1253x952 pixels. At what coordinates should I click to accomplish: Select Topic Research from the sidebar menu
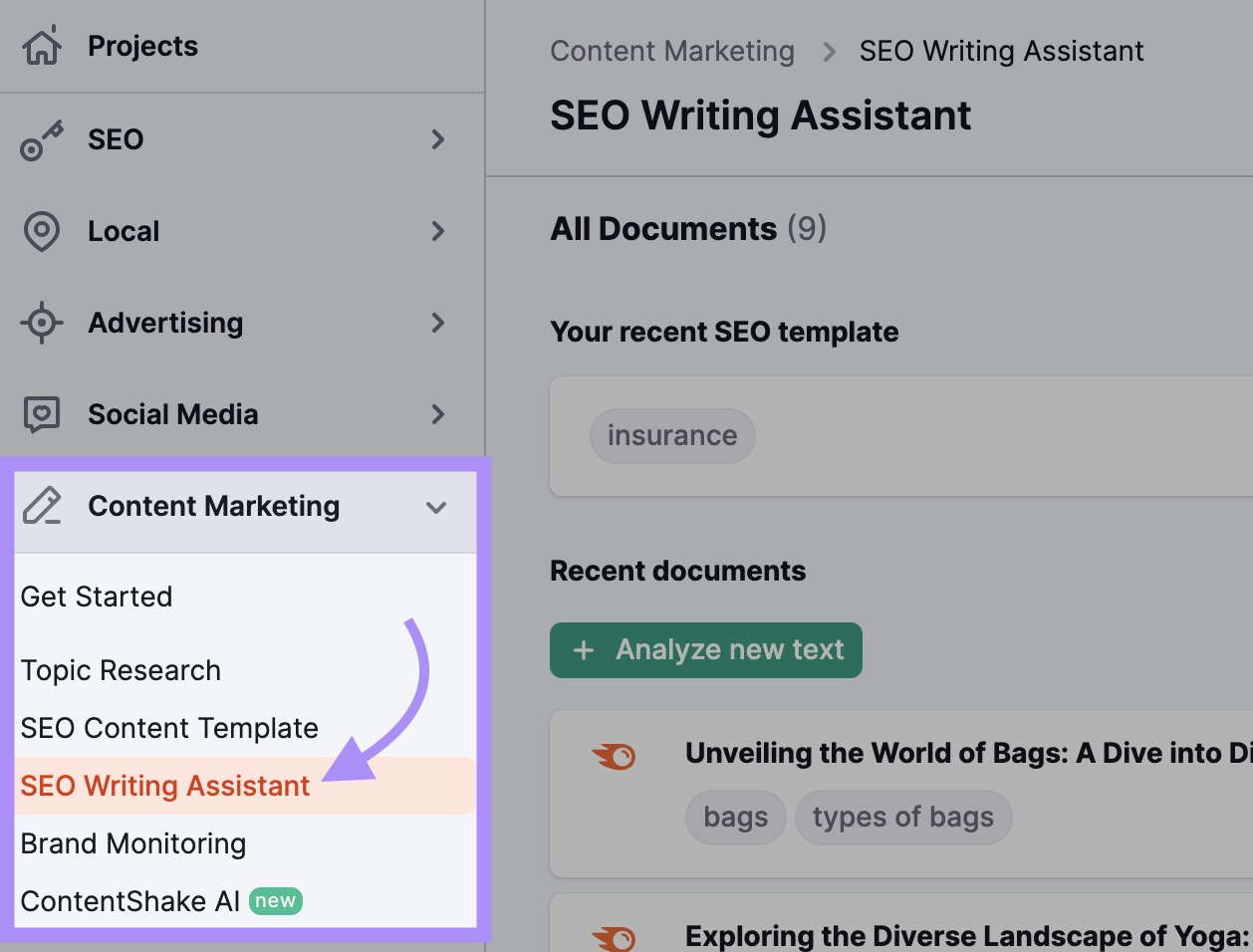coord(121,670)
